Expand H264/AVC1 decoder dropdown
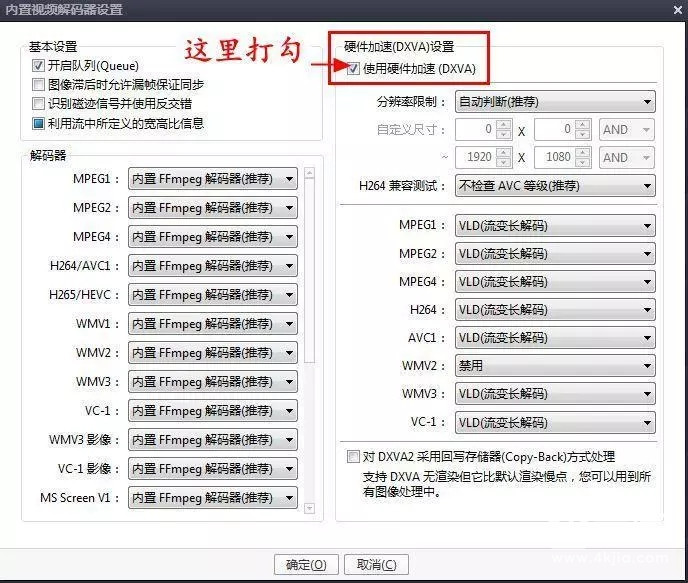Image resolution: width=688 pixels, height=583 pixels. 212,266
